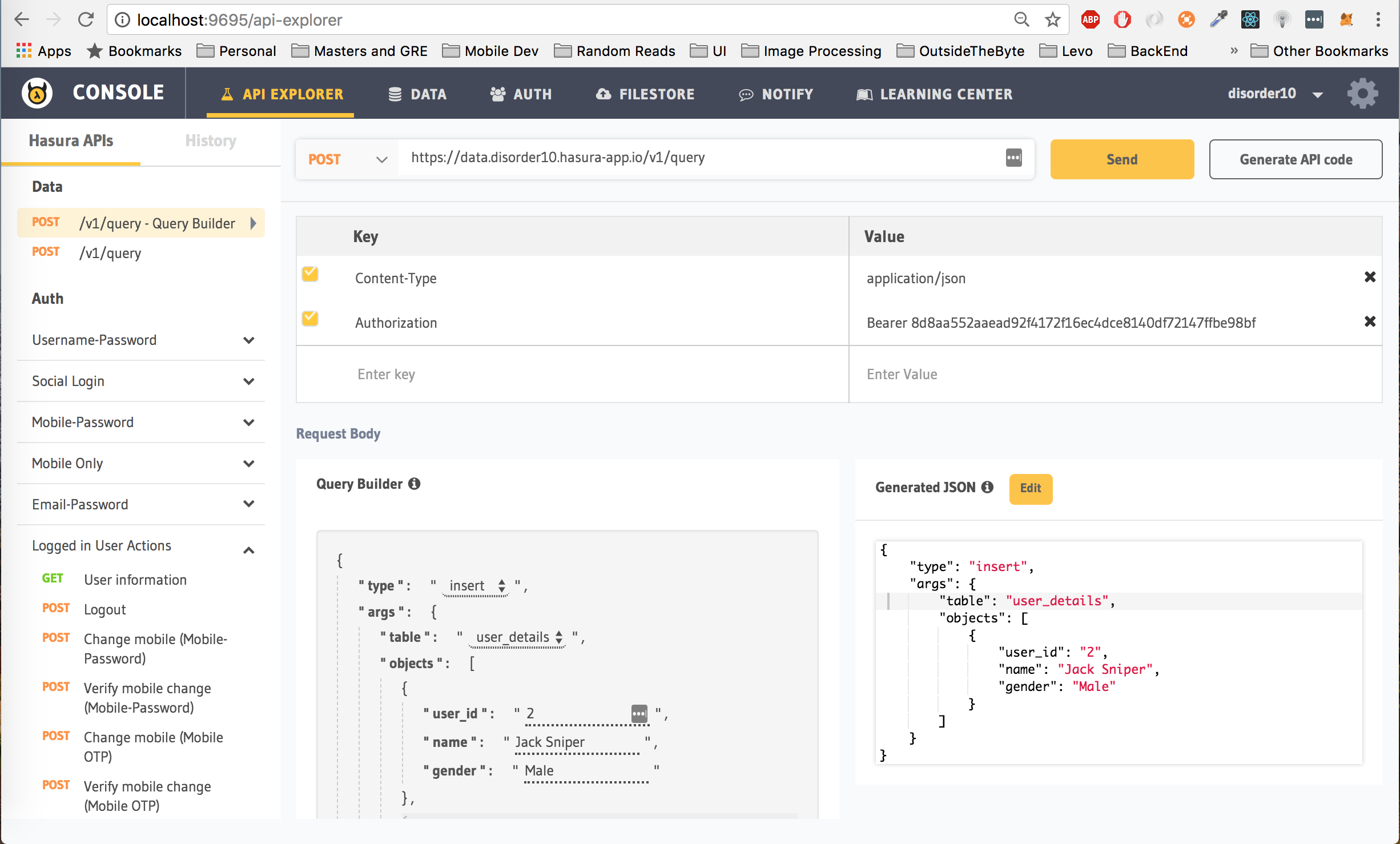Click the settings gear icon in header
The height and width of the screenshot is (844, 1400).
(x=1362, y=94)
